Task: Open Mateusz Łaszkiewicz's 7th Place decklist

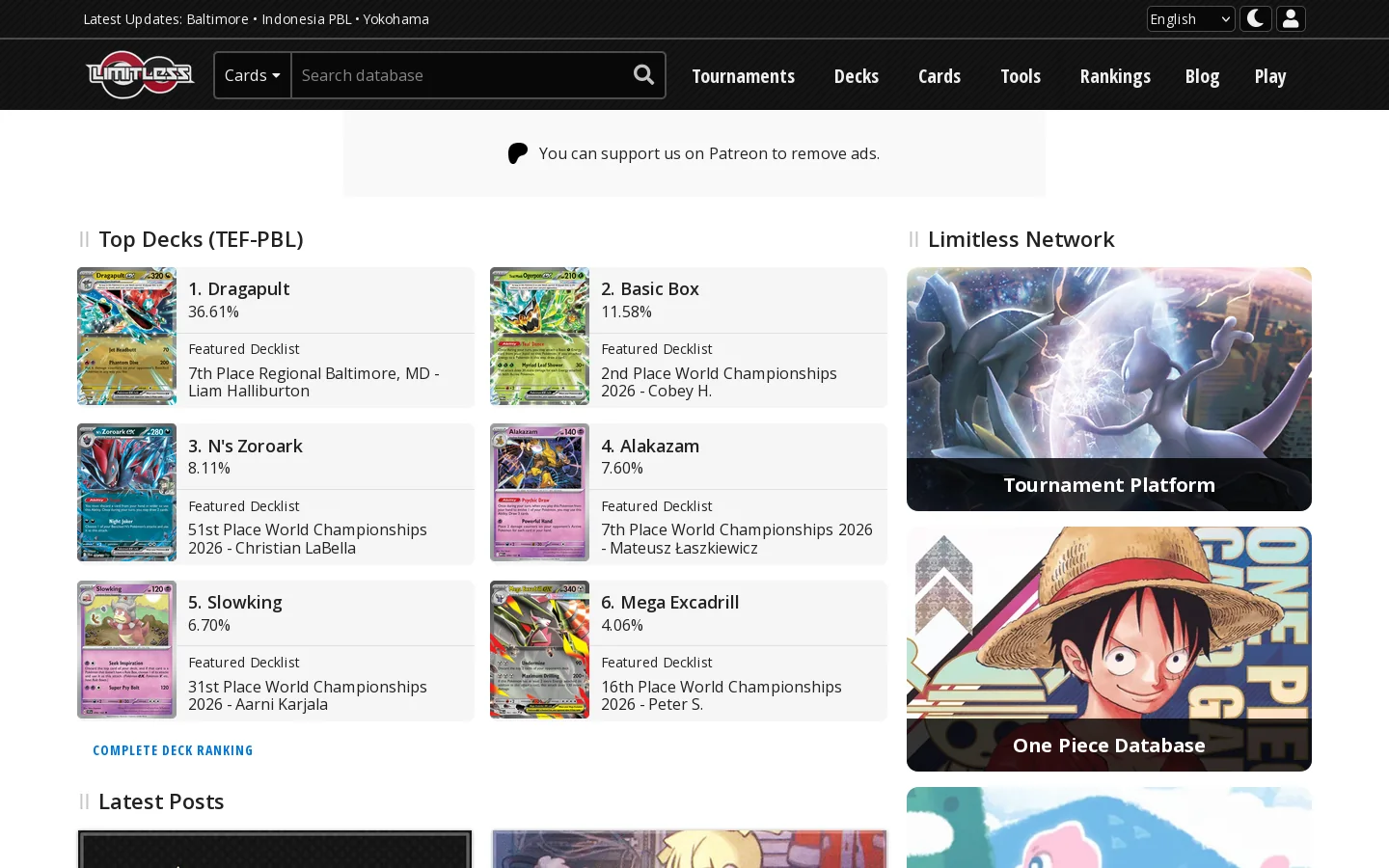Action: pyautogui.click(x=737, y=539)
